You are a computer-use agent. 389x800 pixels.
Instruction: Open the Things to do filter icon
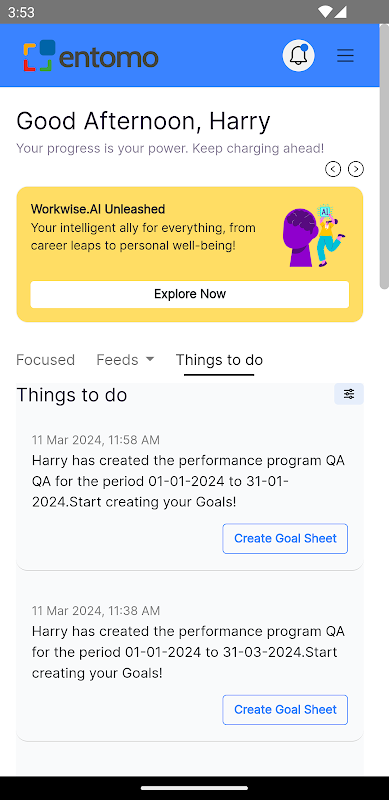click(x=349, y=394)
